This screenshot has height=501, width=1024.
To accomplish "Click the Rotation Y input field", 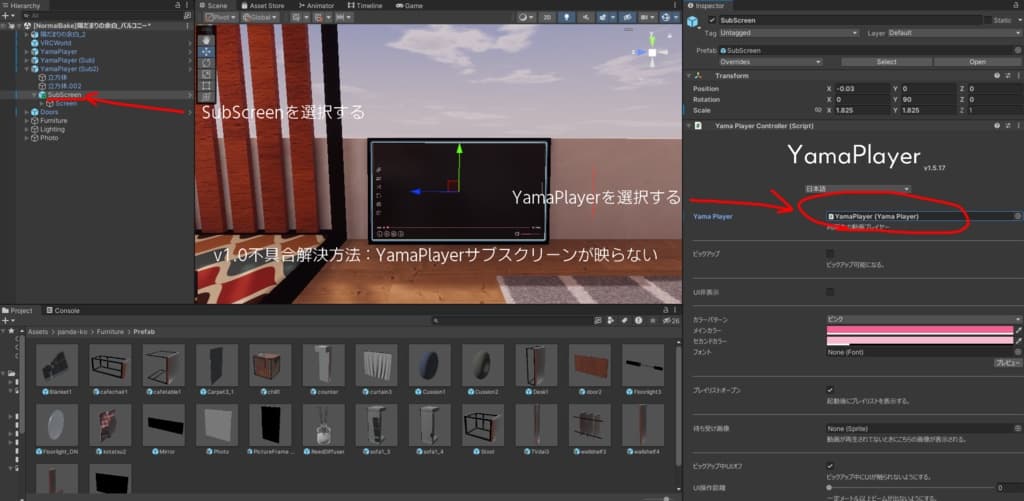I will [928, 99].
